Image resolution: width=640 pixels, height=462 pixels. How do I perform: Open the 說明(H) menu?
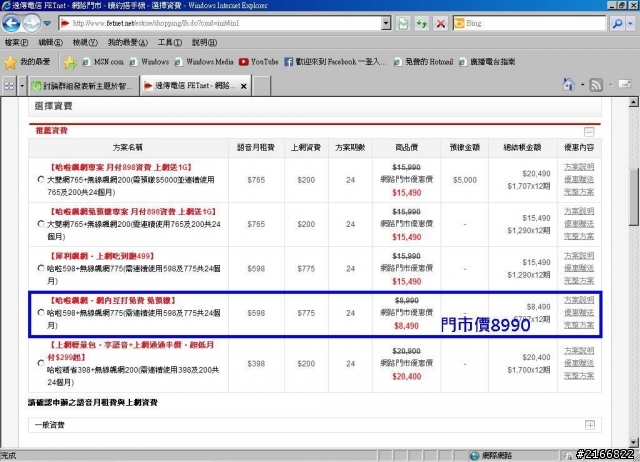[204, 42]
